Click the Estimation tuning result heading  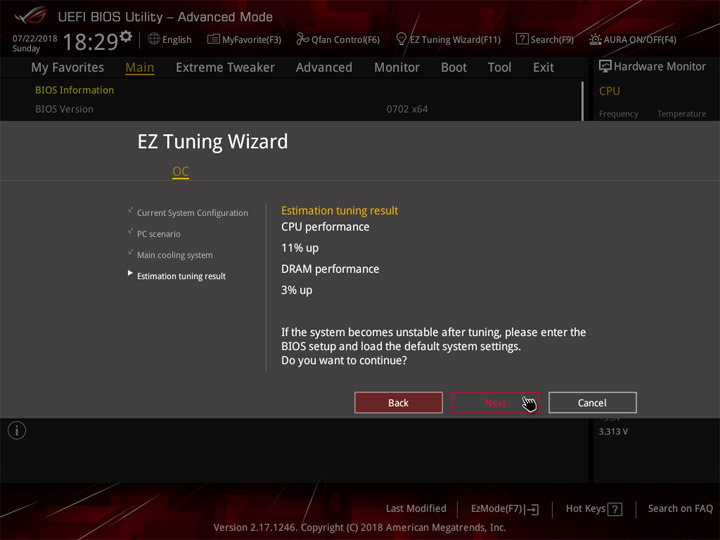[x=339, y=211]
